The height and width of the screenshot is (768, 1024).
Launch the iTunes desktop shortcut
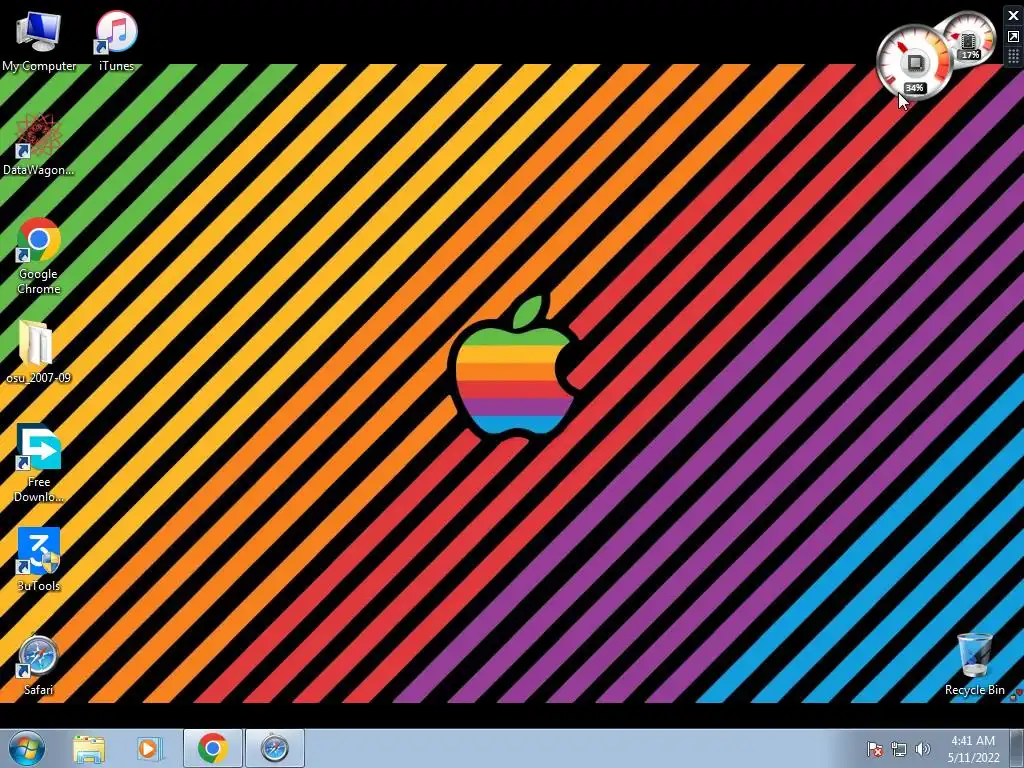(x=116, y=40)
